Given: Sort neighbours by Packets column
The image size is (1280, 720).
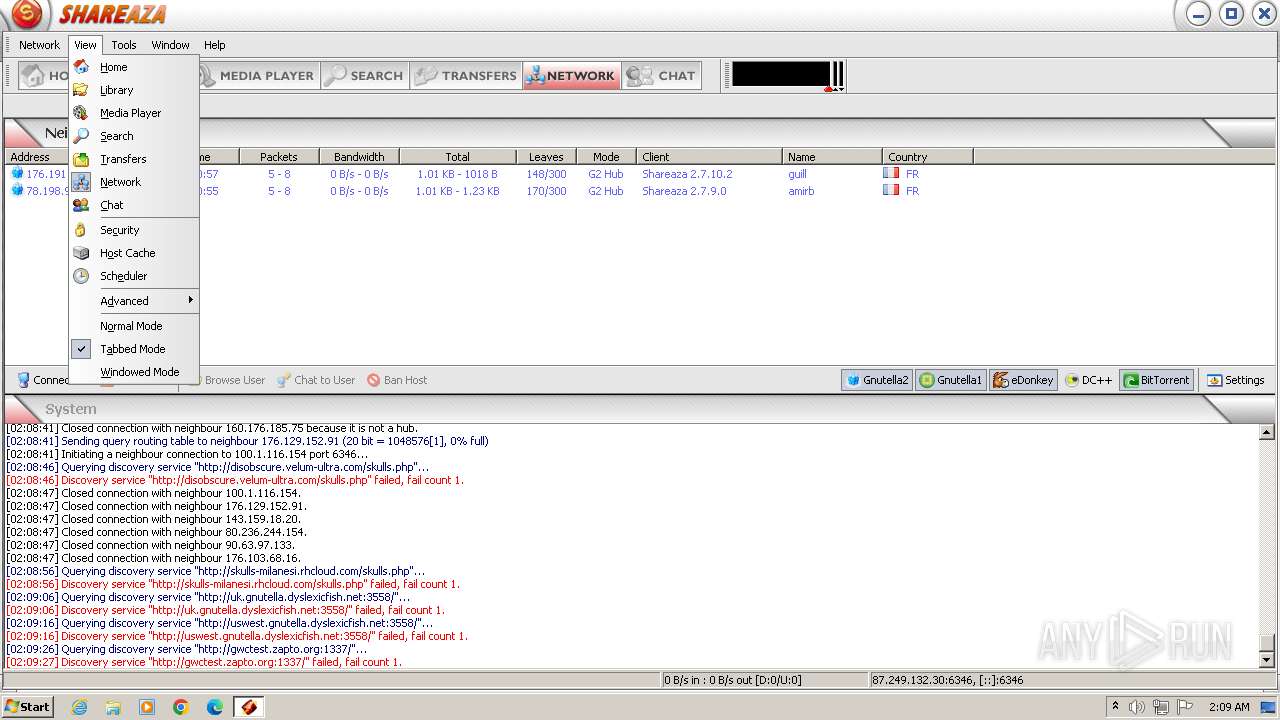Looking at the screenshot, I should 279,157.
